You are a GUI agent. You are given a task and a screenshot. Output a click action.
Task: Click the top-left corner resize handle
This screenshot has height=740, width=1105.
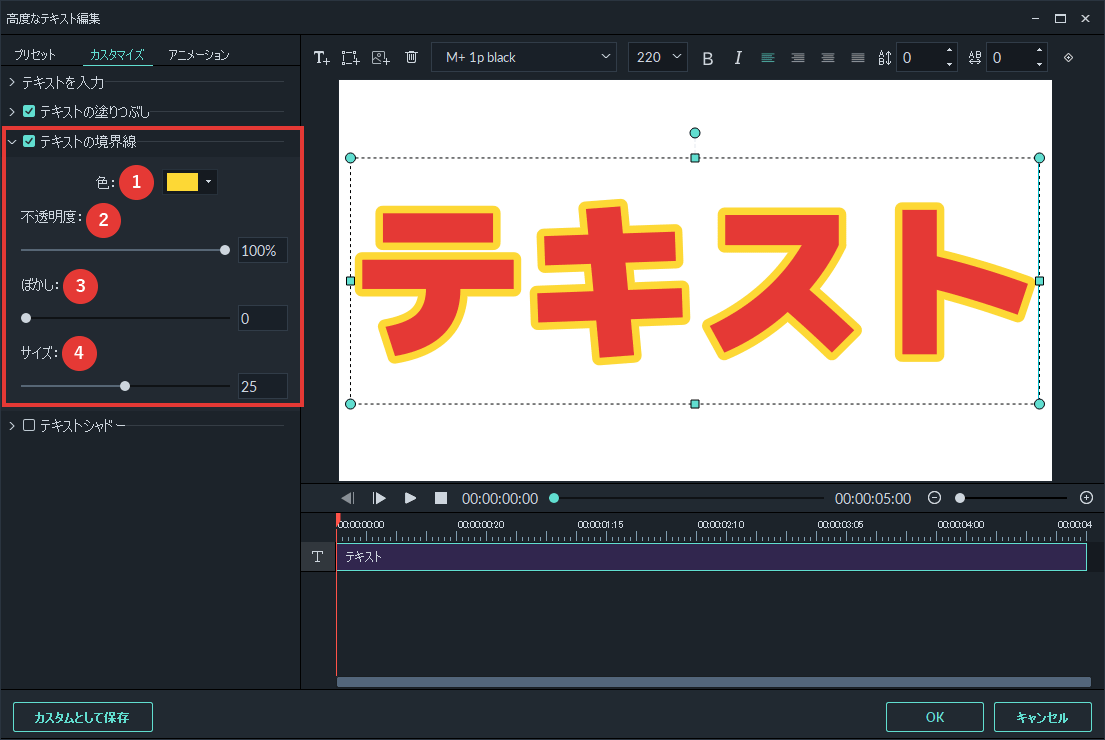[350, 158]
